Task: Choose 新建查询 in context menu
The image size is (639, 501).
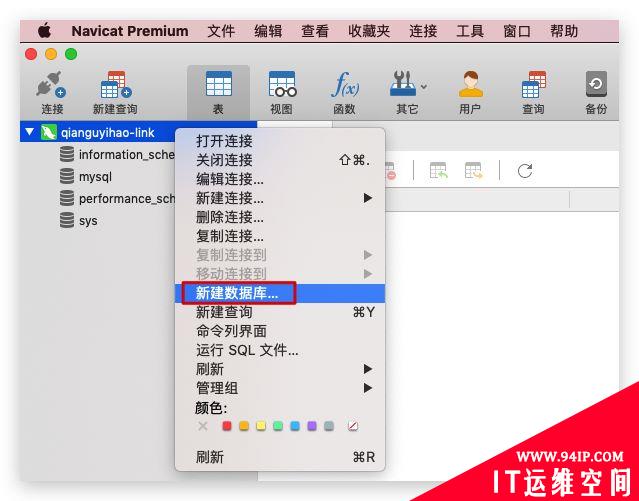Action: click(x=280, y=312)
